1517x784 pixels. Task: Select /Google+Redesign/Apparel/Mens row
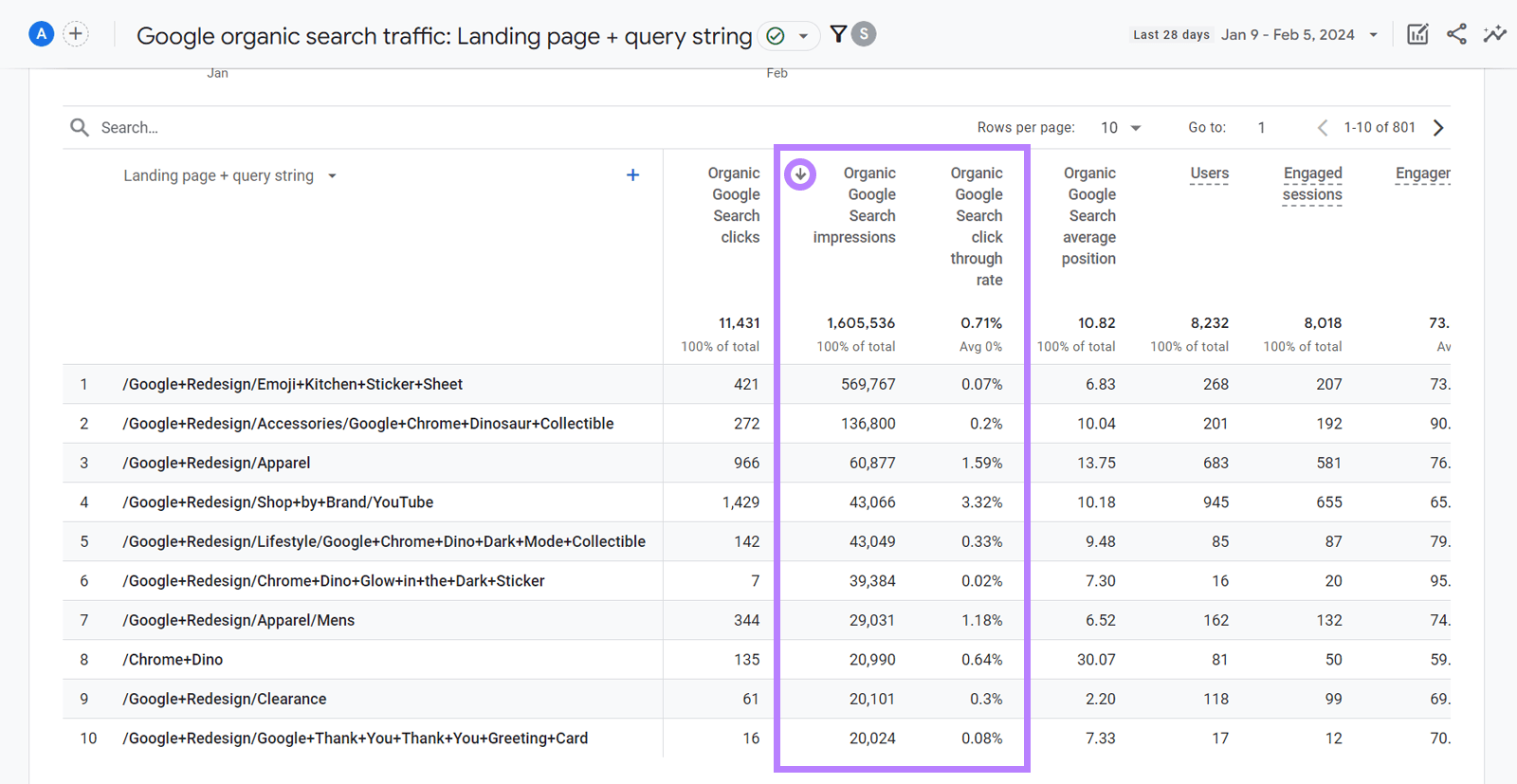238,620
